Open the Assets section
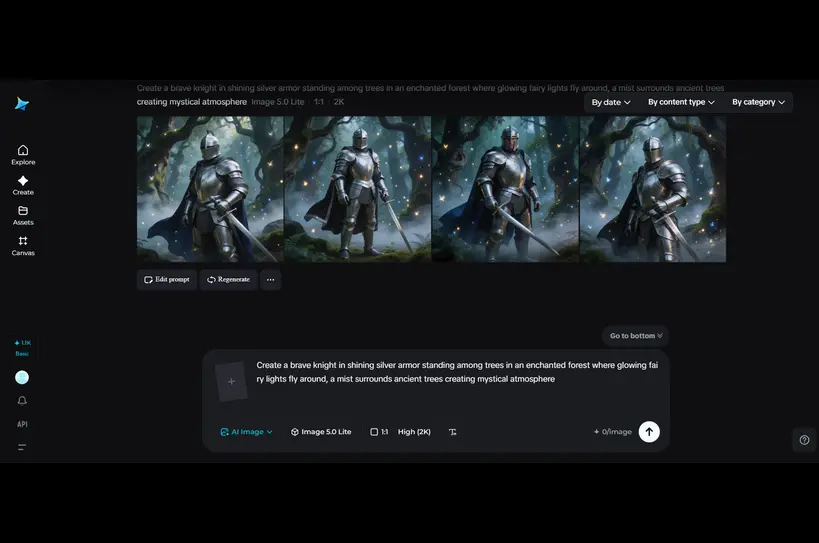This screenshot has height=543, width=819. [23, 216]
